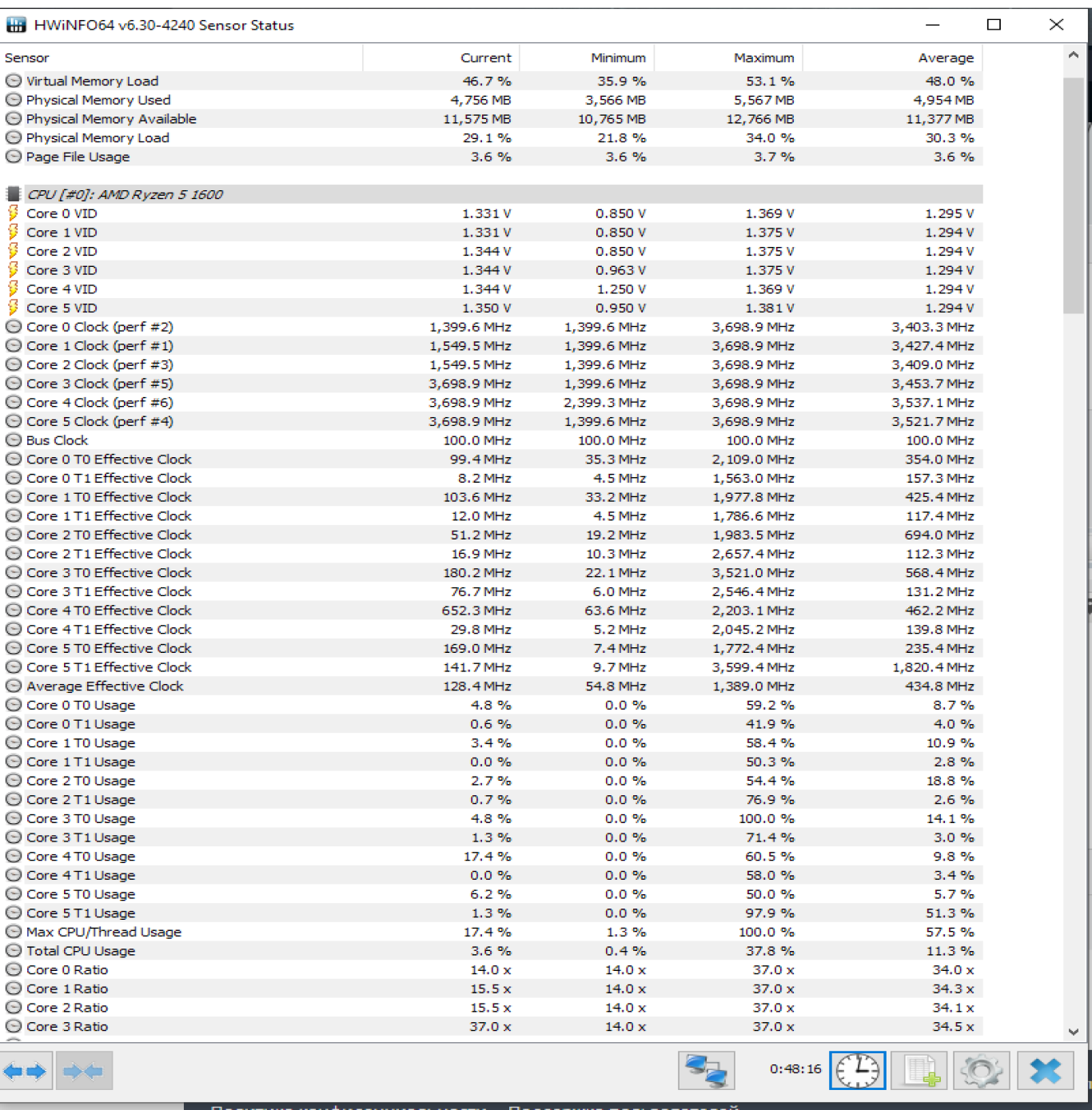Click the Minimum column header
The width and height of the screenshot is (1092, 1110).
pos(587,58)
